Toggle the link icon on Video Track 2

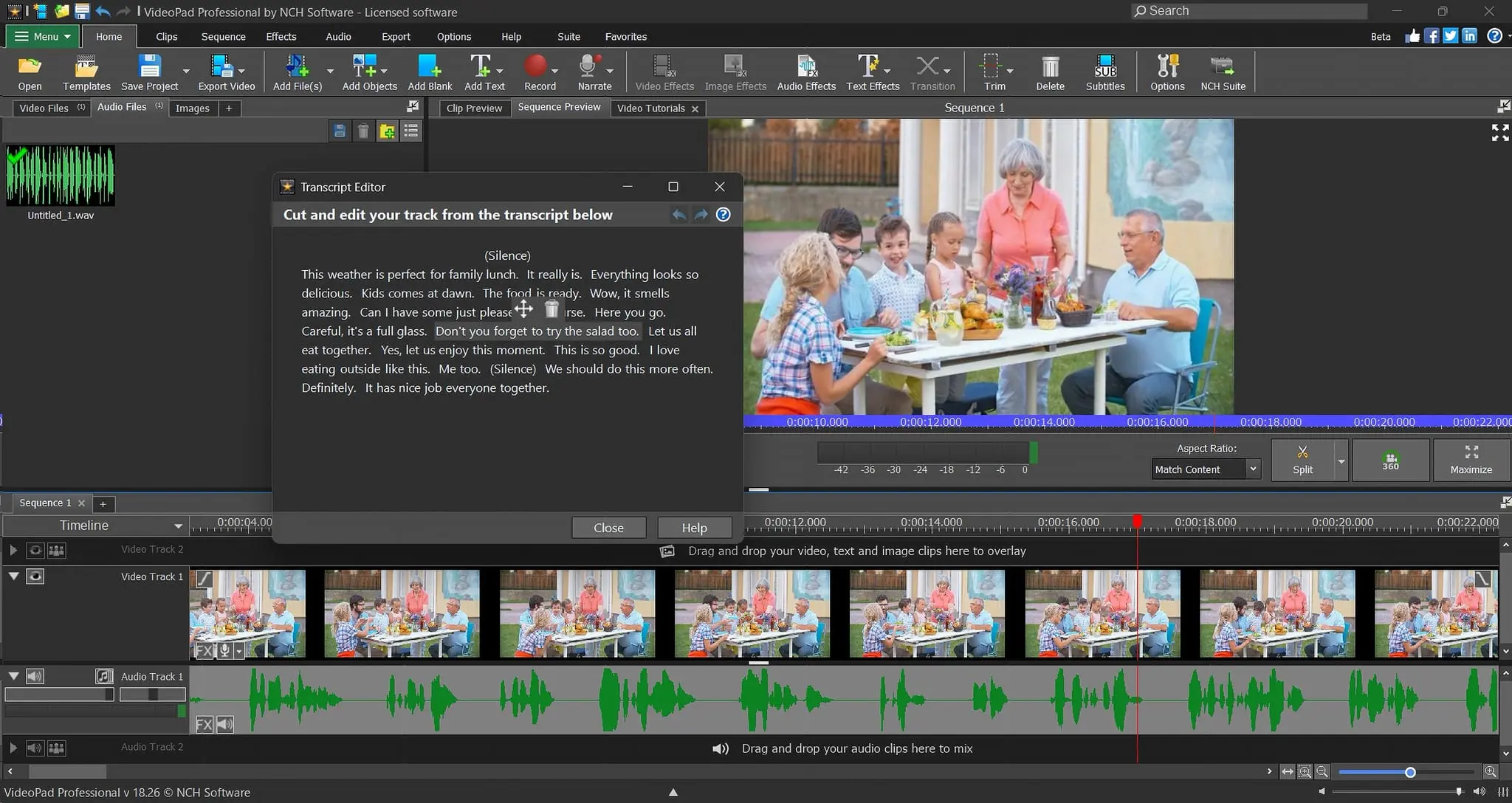[x=56, y=550]
